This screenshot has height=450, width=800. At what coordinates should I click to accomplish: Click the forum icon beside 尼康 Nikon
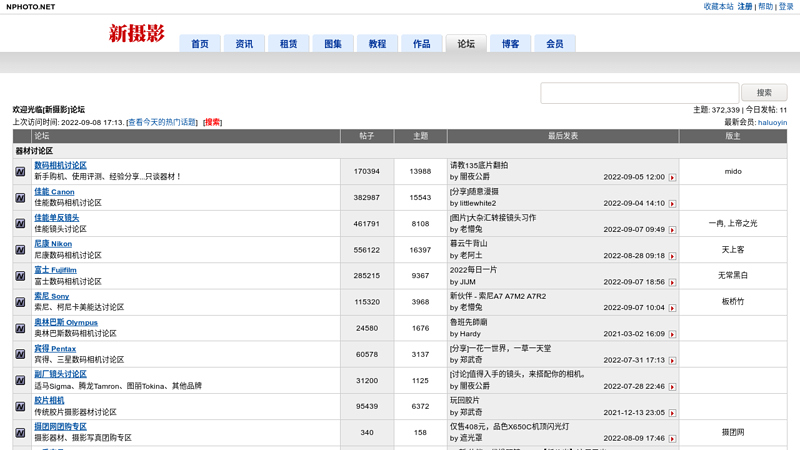coord(20,249)
